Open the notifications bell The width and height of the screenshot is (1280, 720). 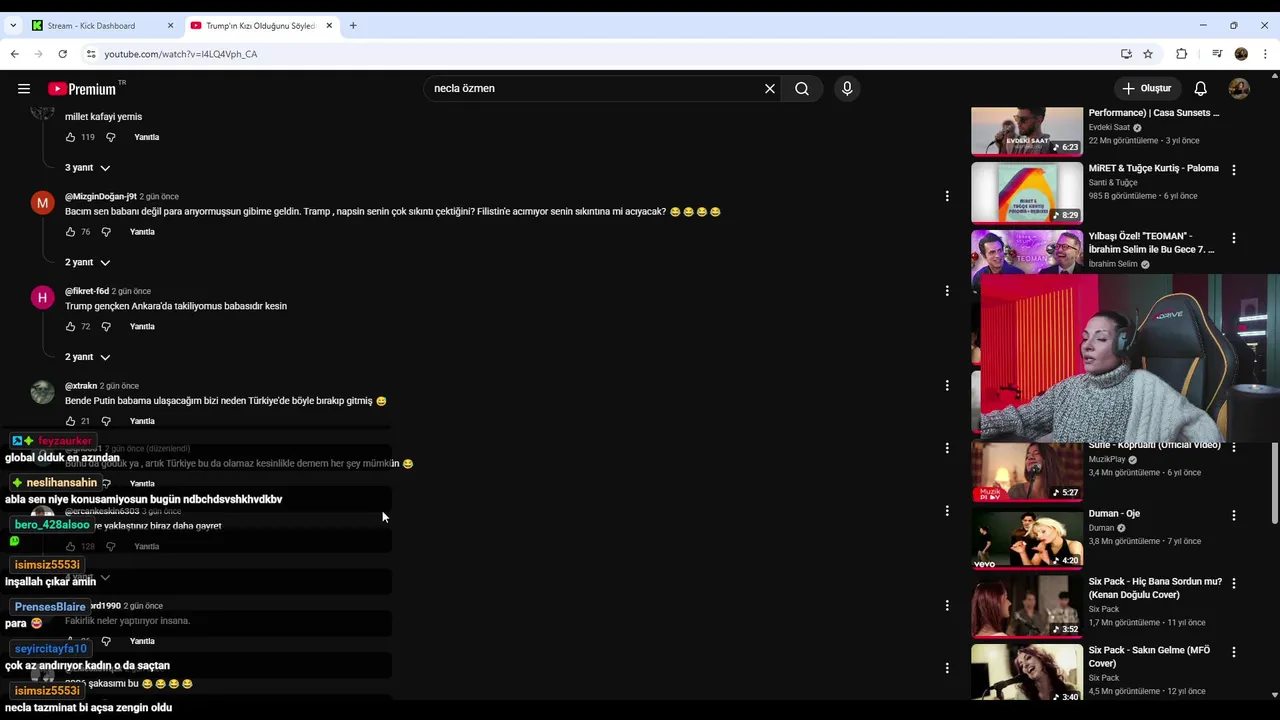coord(1201,89)
